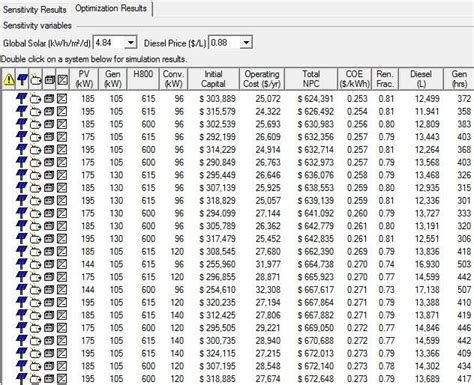The width and height of the screenshot is (474, 385).
Task: Click battery icon in the $ 636,076 NPC row
Action: pyautogui.click(x=49, y=175)
